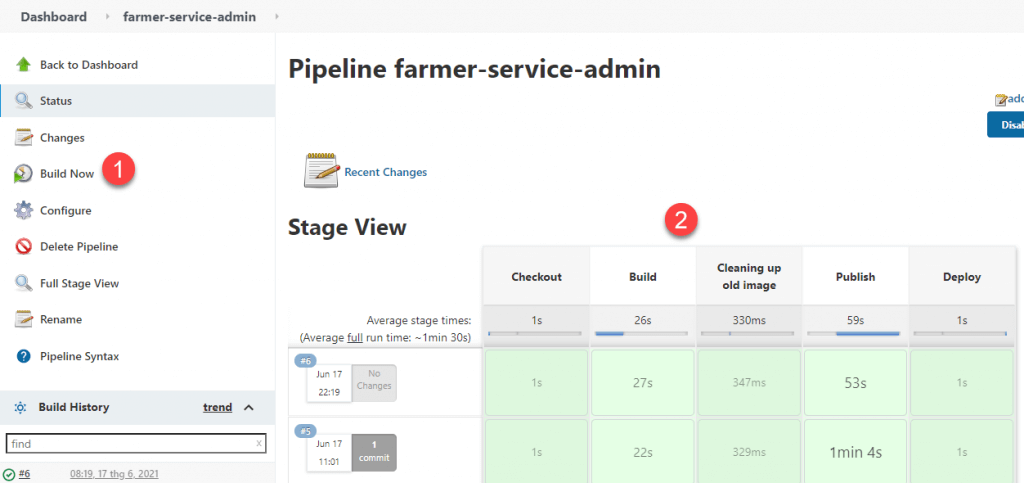
Task: Click the blue Disable button
Action: [x=1006, y=125]
